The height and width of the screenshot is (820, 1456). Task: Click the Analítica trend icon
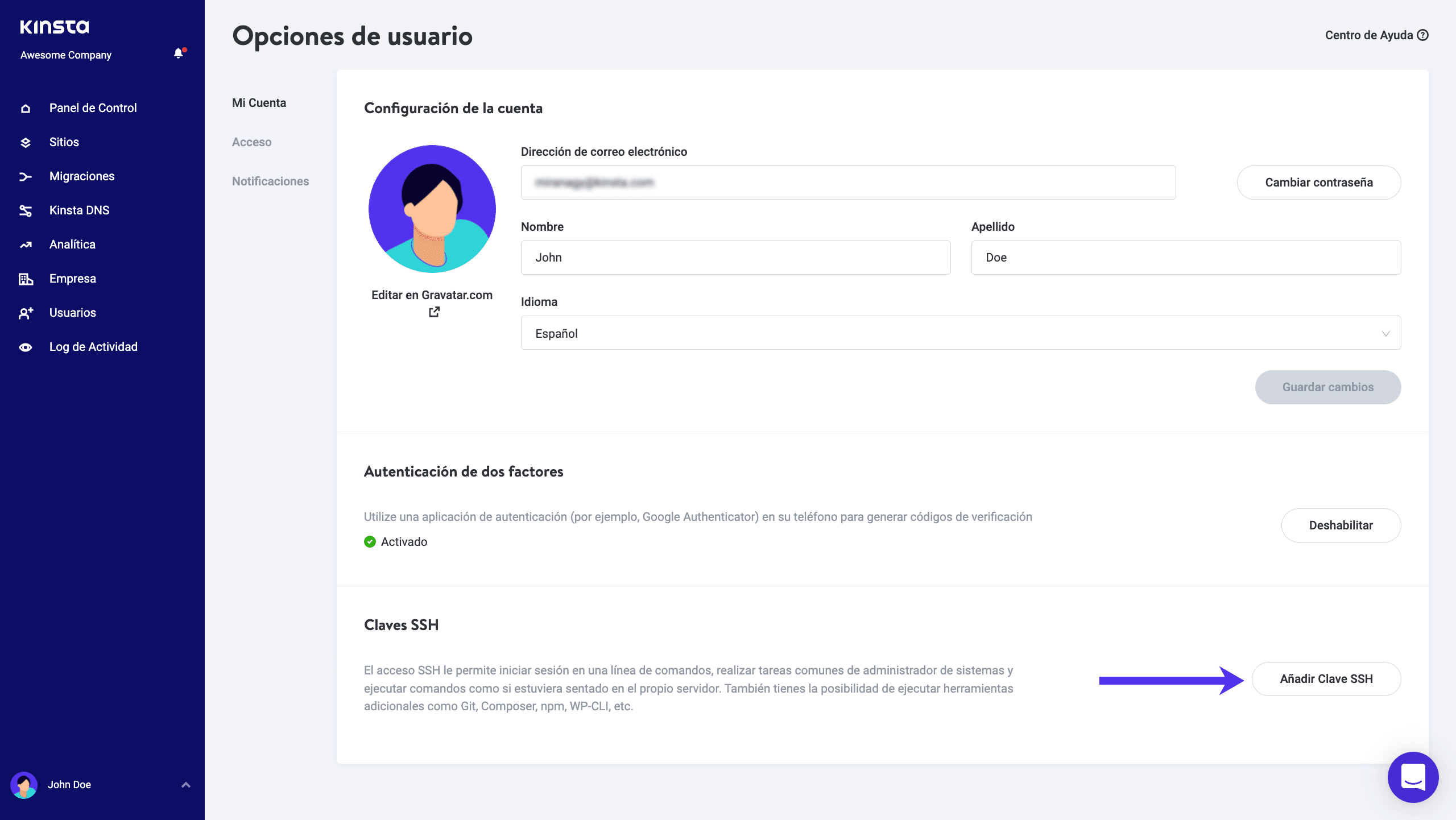(26, 245)
